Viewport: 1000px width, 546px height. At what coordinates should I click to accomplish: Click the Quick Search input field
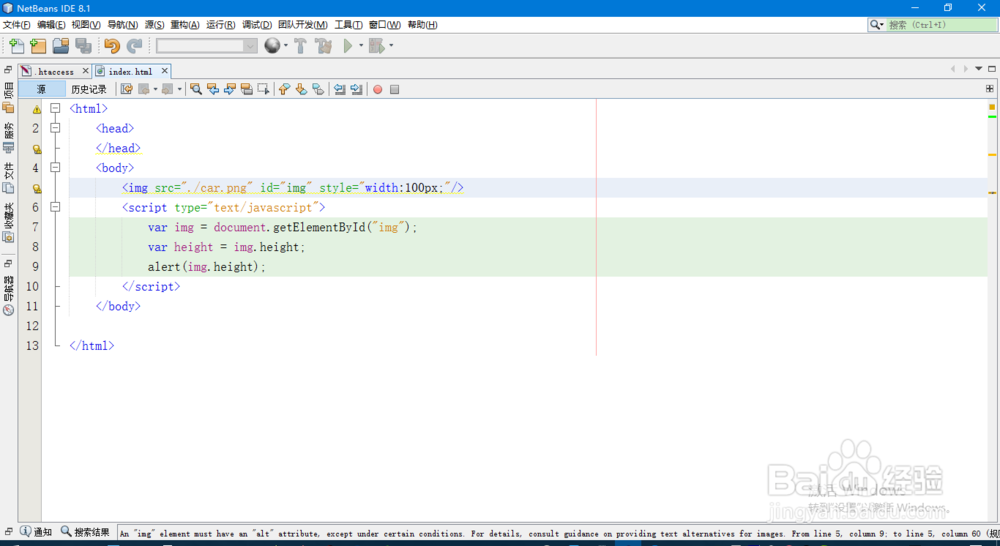point(941,25)
